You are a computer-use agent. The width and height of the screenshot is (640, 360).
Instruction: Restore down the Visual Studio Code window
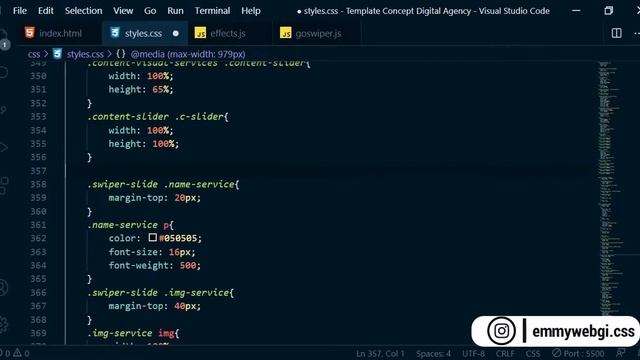click(609, 11)
